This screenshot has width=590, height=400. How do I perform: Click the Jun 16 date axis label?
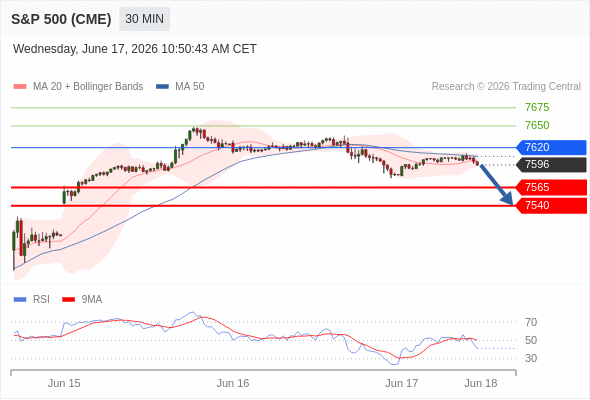click(x=233, y=383)
